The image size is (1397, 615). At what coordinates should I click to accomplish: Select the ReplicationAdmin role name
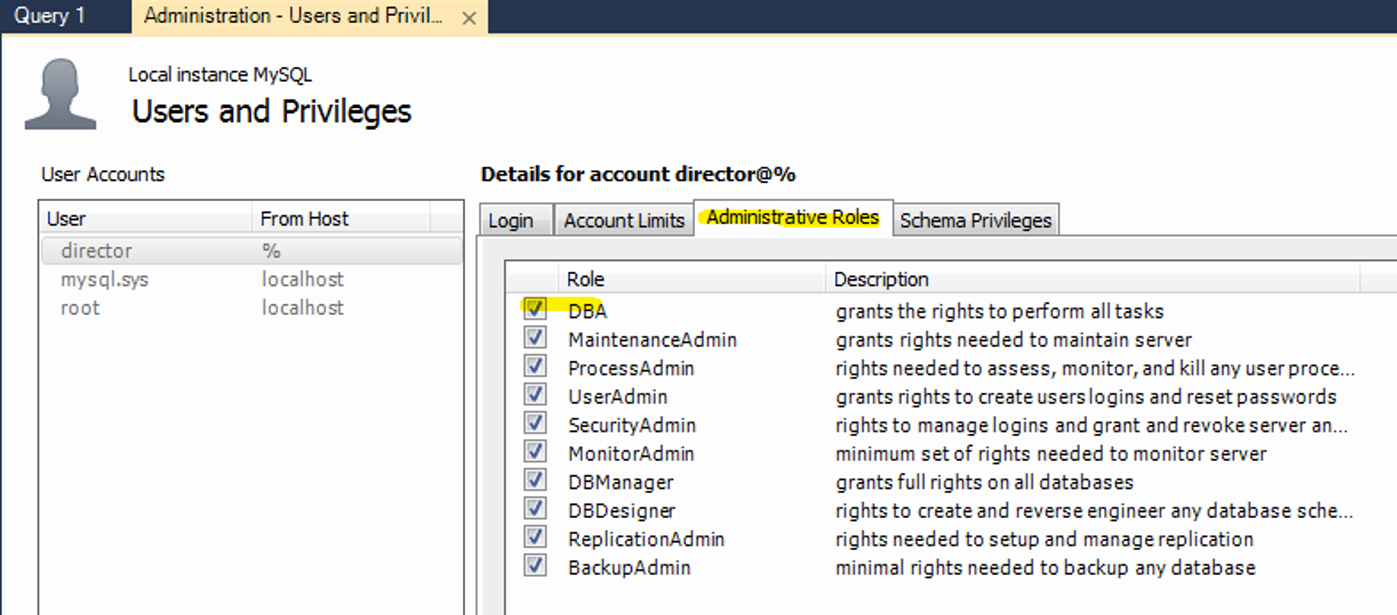point(646,540)
